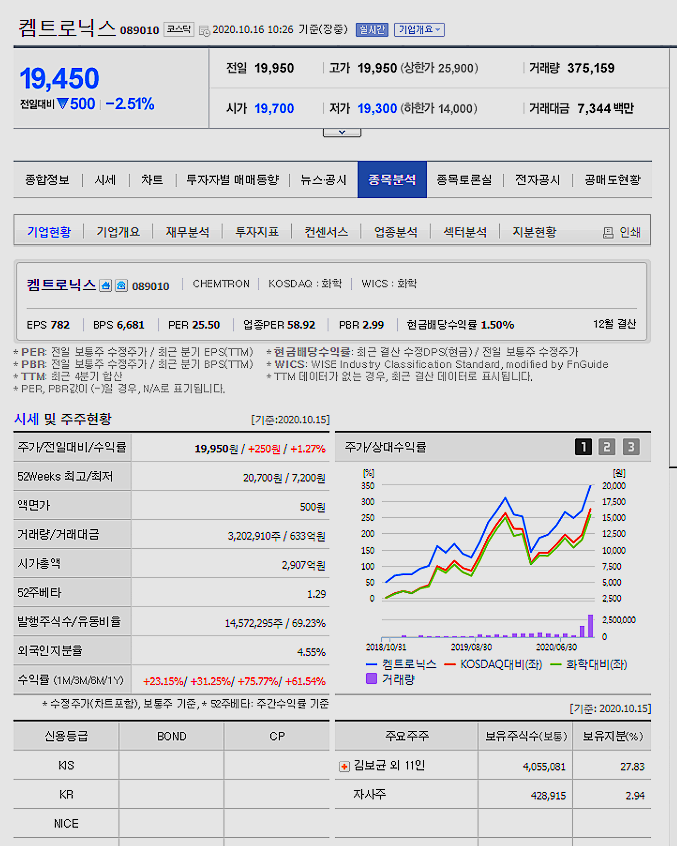This screenshot has height=846, width=677.
Task: Click the NICE credit rating row
Action: click(x=171, y=824)
